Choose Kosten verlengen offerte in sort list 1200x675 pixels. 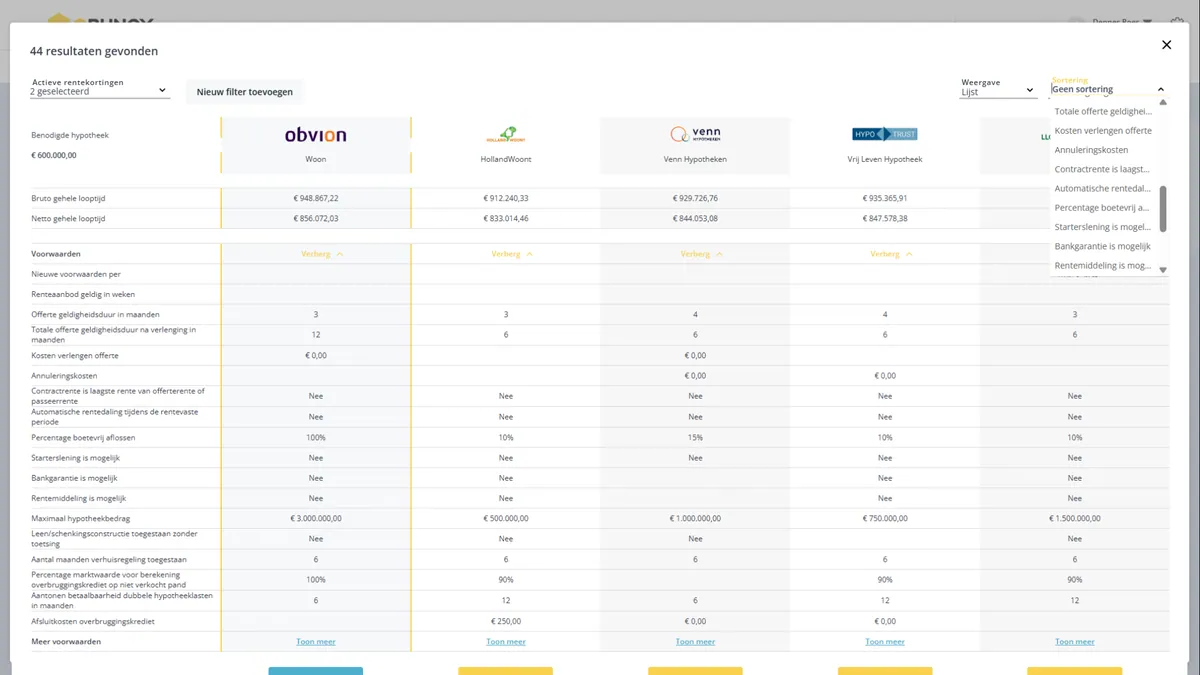(x=1103, y=131)
